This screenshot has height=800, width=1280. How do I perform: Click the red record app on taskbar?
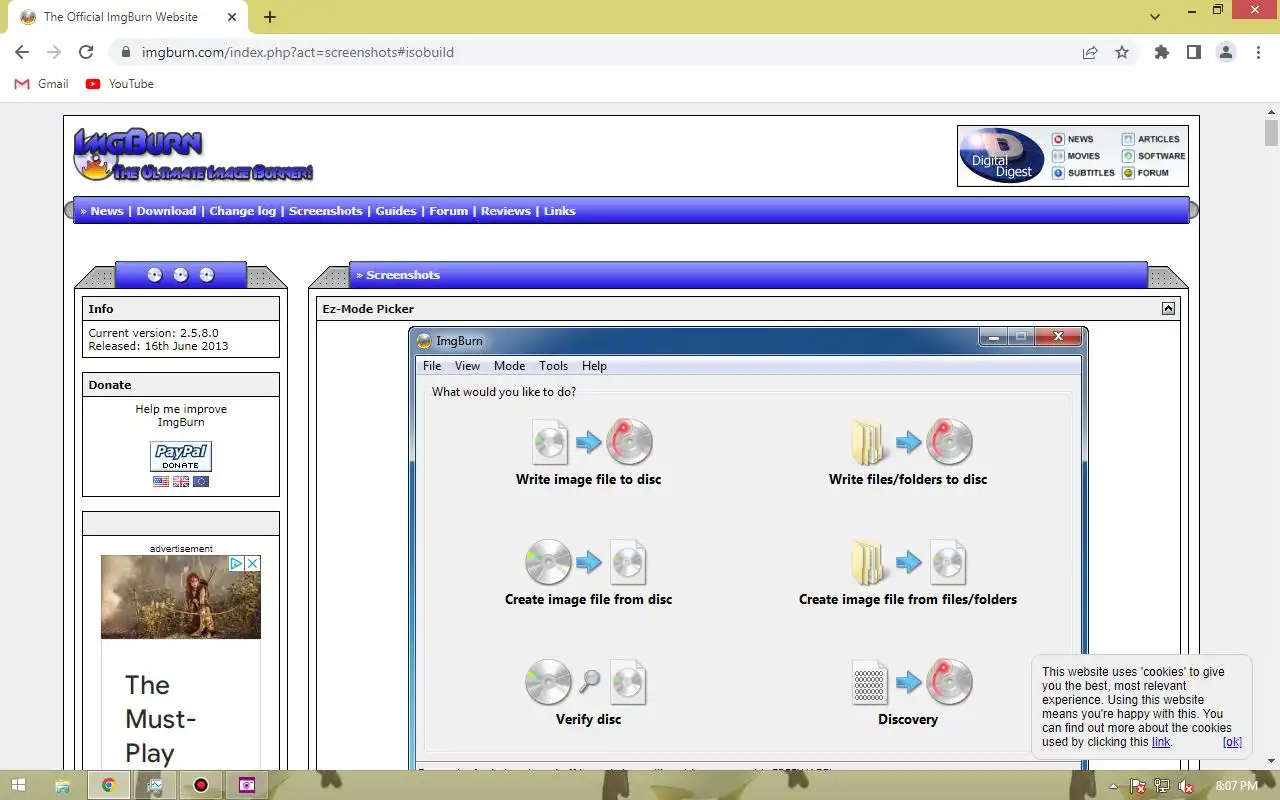click(201, 785)
